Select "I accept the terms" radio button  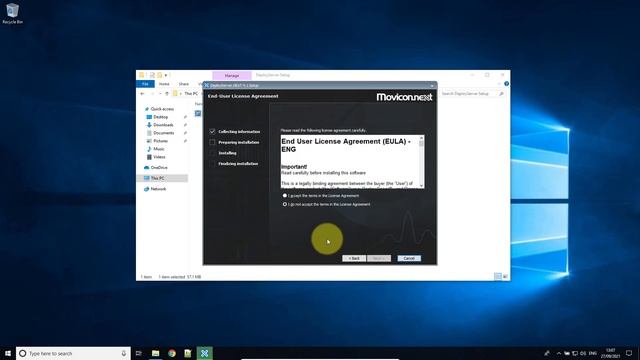click(285, 196)
